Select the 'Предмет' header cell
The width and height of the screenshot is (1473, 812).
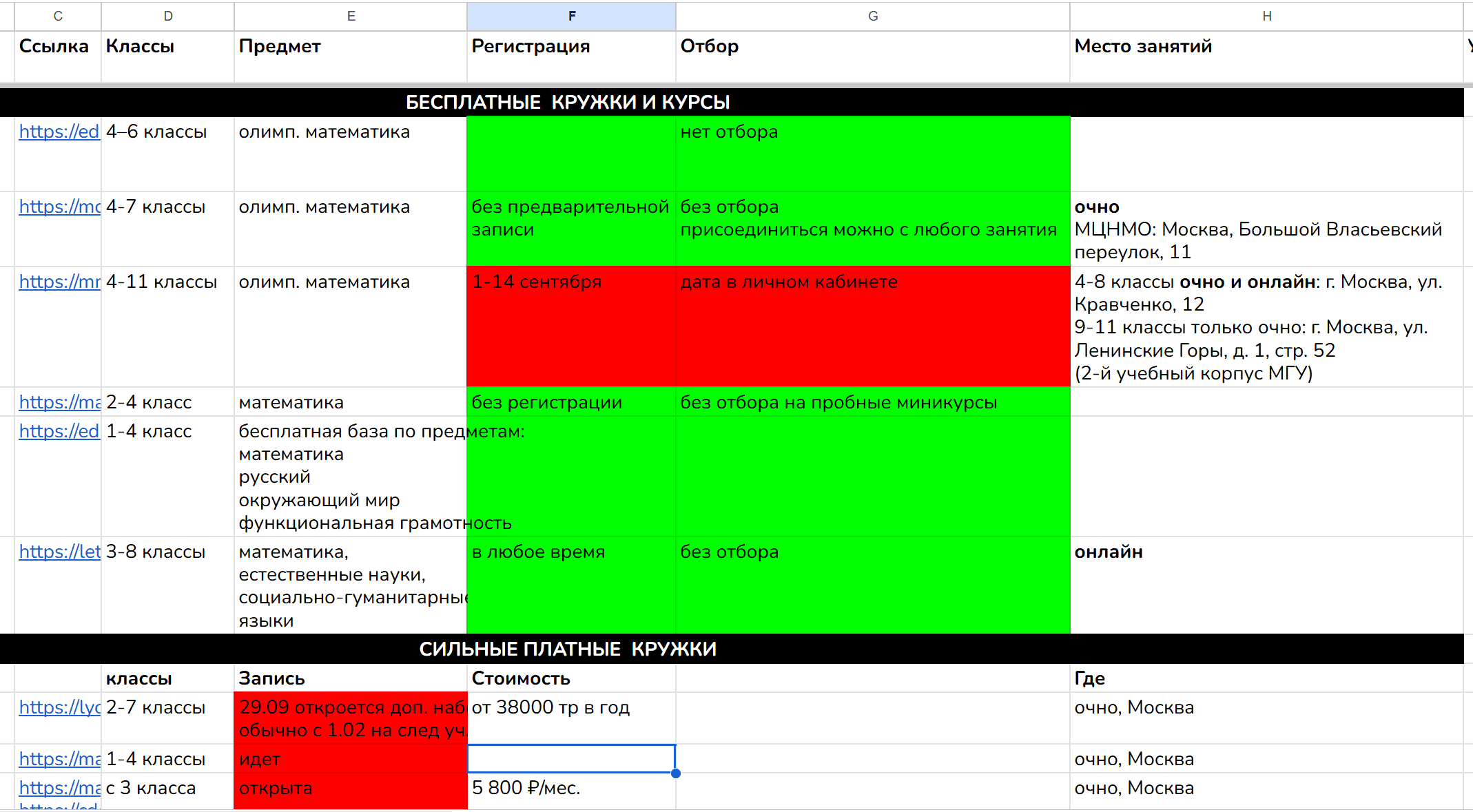pos(351,57)
